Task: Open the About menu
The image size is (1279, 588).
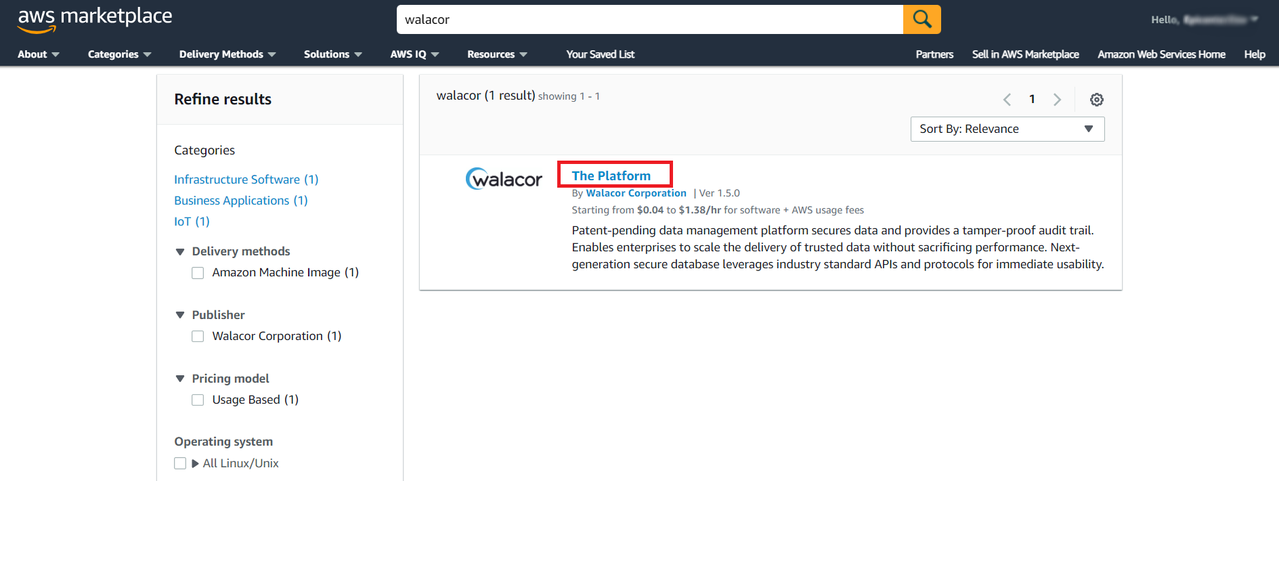Action: 38,54
